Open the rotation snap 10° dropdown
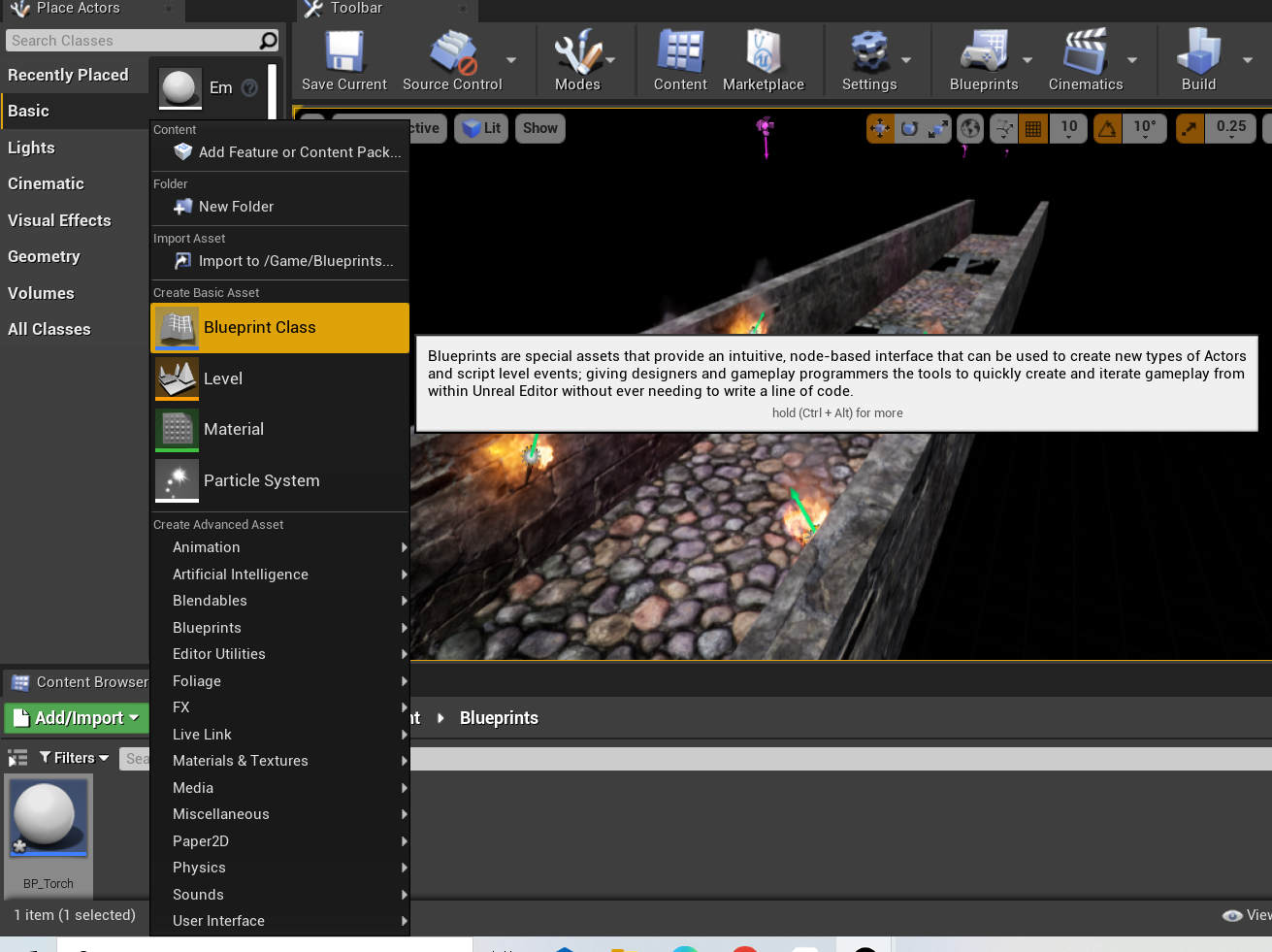This screenshot has width=1272, height=952. (1144, 128)
